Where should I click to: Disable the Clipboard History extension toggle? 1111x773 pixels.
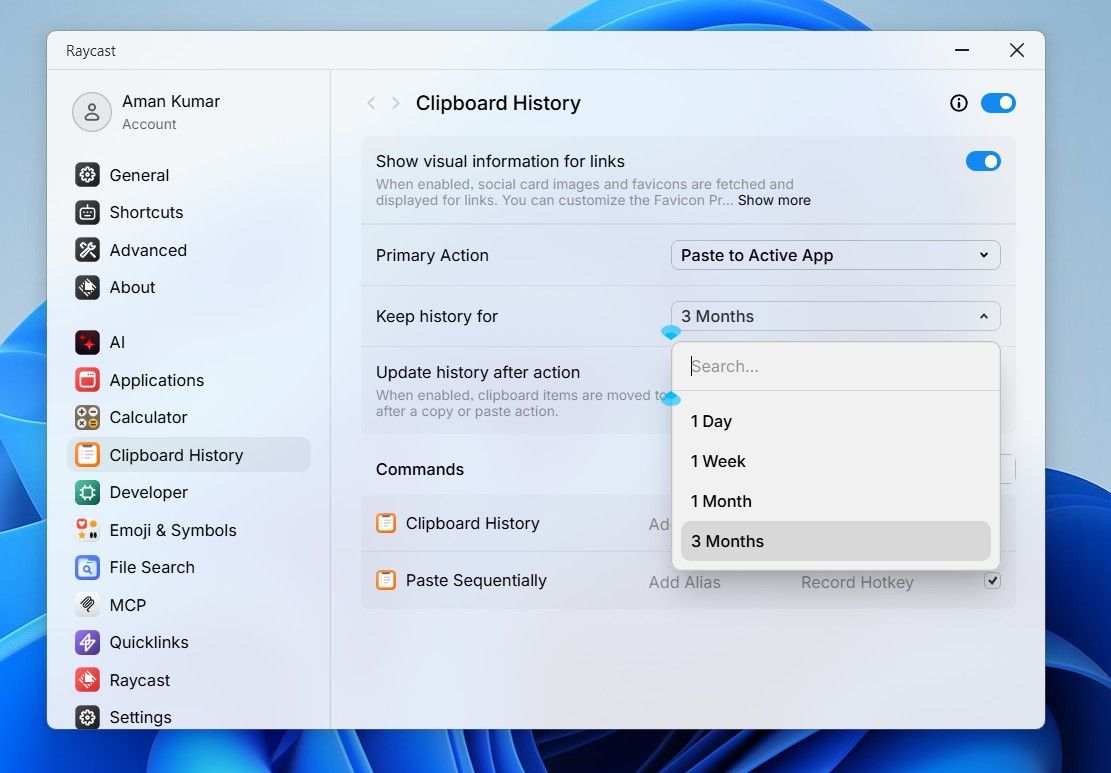tap(998, 103)
